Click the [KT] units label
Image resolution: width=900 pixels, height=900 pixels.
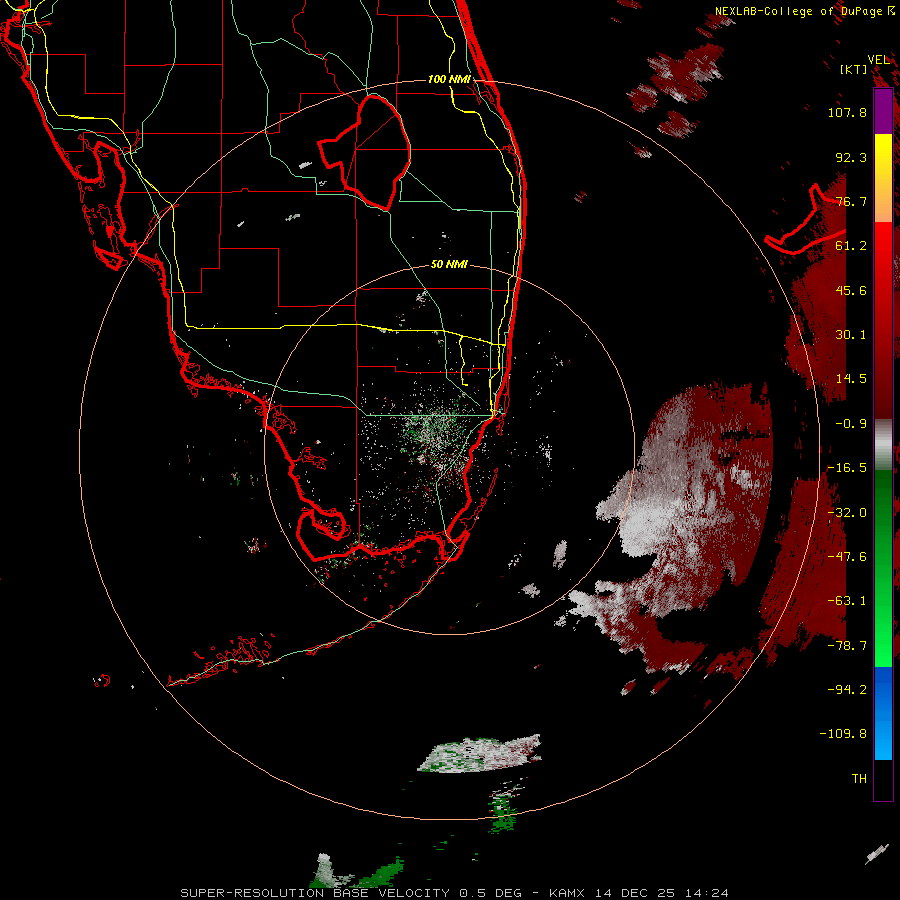854,69
